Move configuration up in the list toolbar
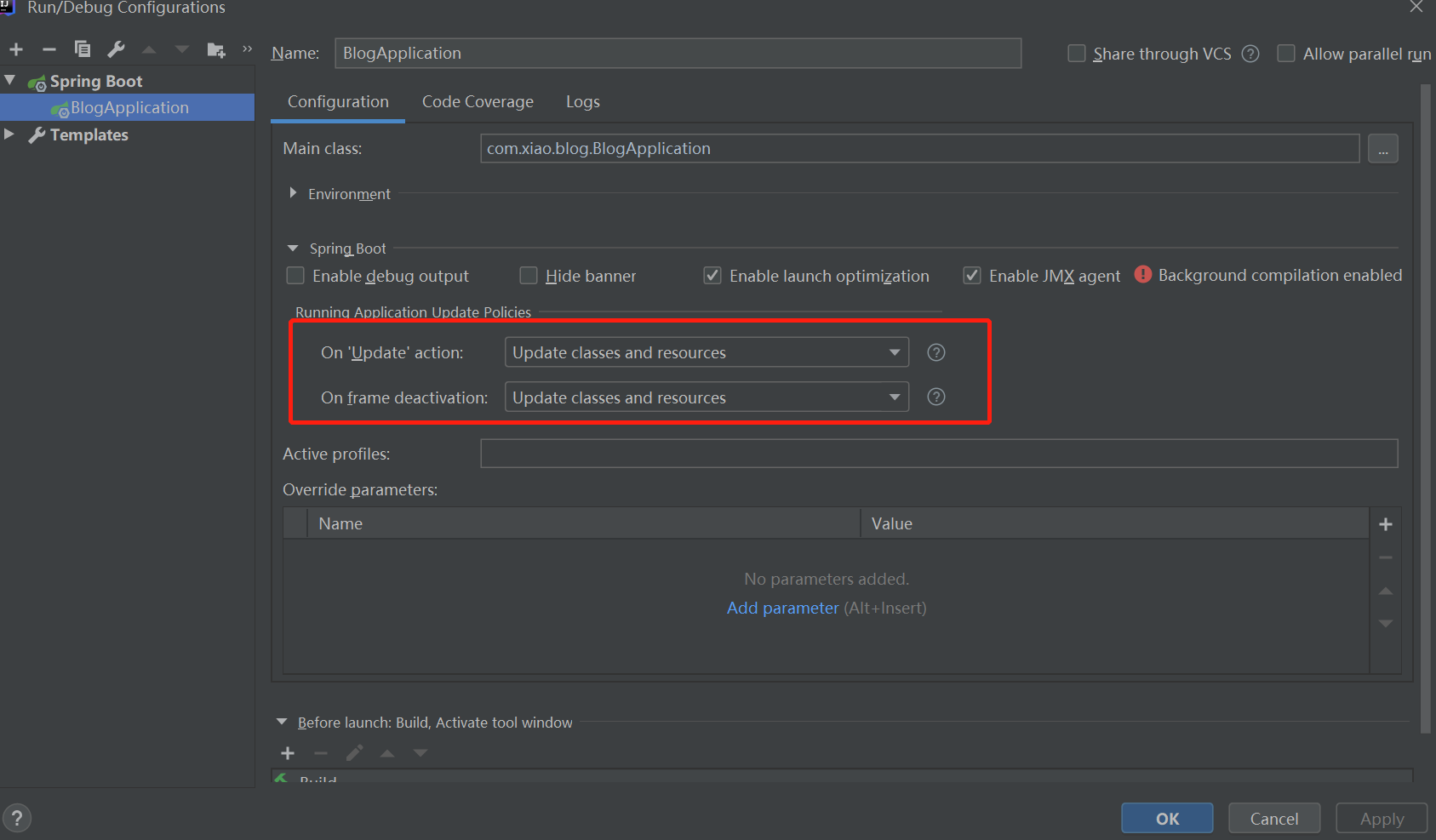This screenshot has height=840, width=1436. point(149,49)
